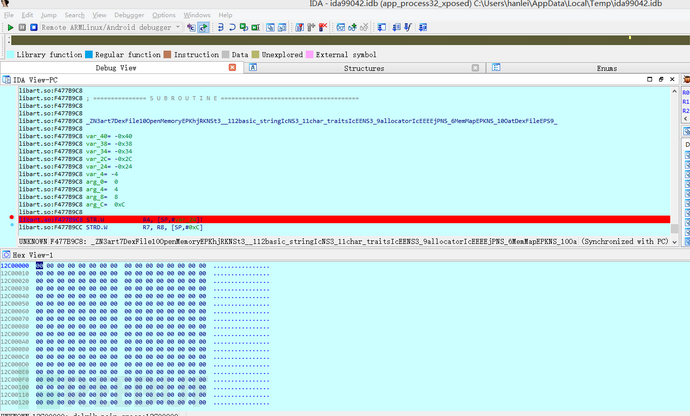Click the second of two blue window toolbar icons
The height and width of the screenshot is (416, 690).
pyautogui.click(x=282, y=27)
